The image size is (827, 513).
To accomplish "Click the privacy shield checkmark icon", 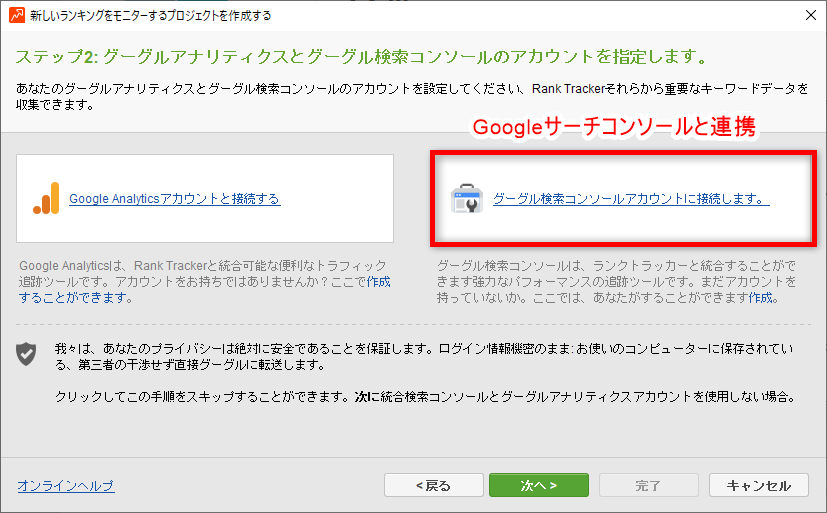I will (26, 354).
